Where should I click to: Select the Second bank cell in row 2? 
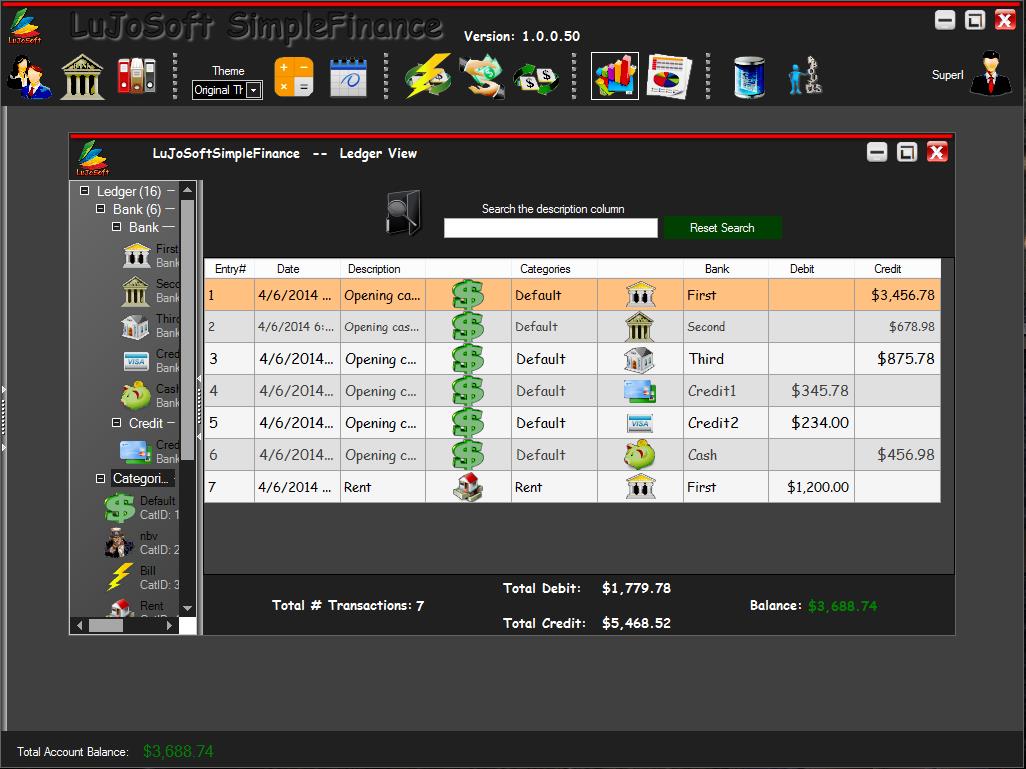pos(726,327)
